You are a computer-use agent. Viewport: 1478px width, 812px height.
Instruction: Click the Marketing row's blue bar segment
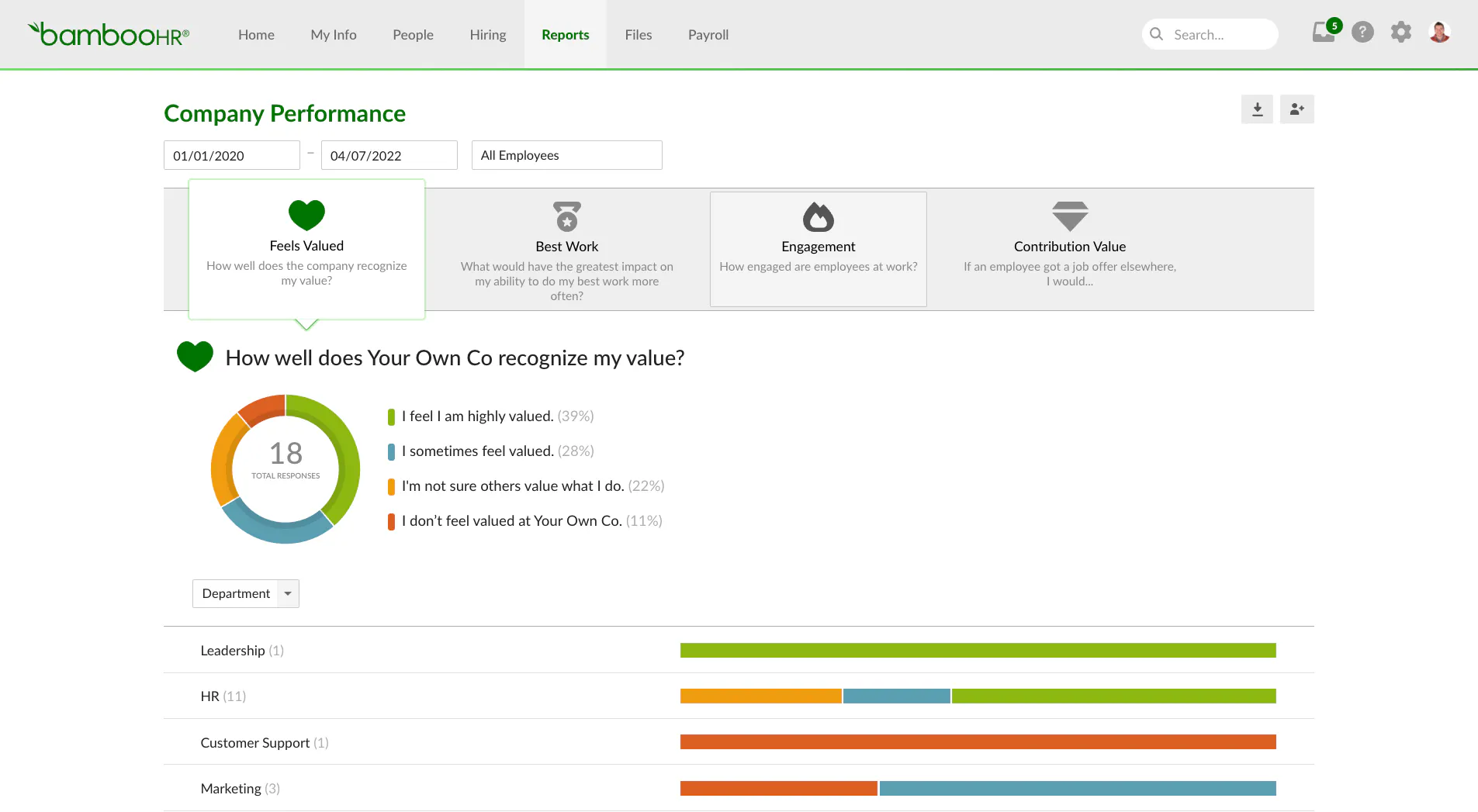pyautogui.click(x=1078, y=788)
